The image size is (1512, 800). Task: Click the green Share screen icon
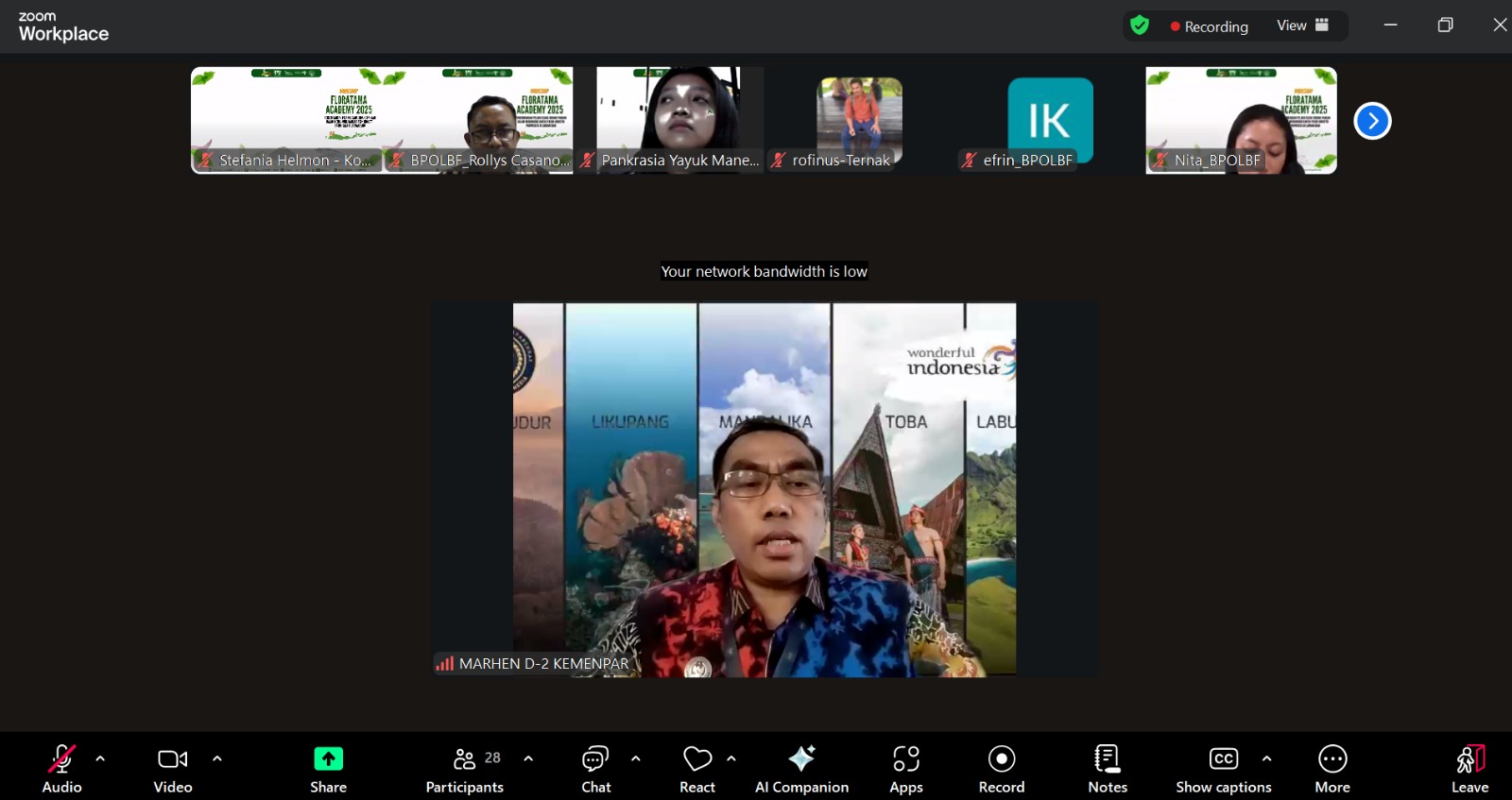[328, 758]
